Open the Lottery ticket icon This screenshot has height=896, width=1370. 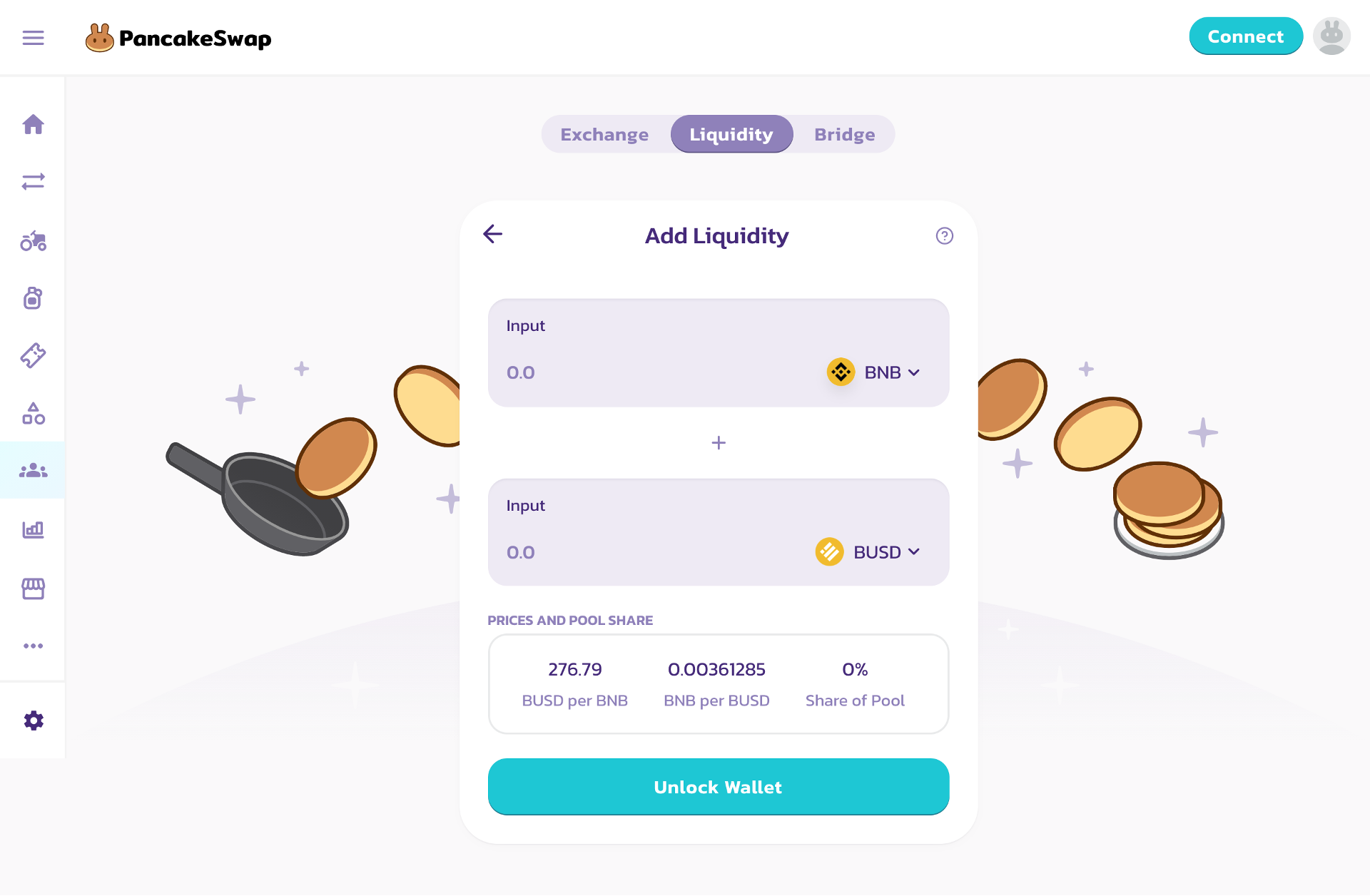(33, 355)
